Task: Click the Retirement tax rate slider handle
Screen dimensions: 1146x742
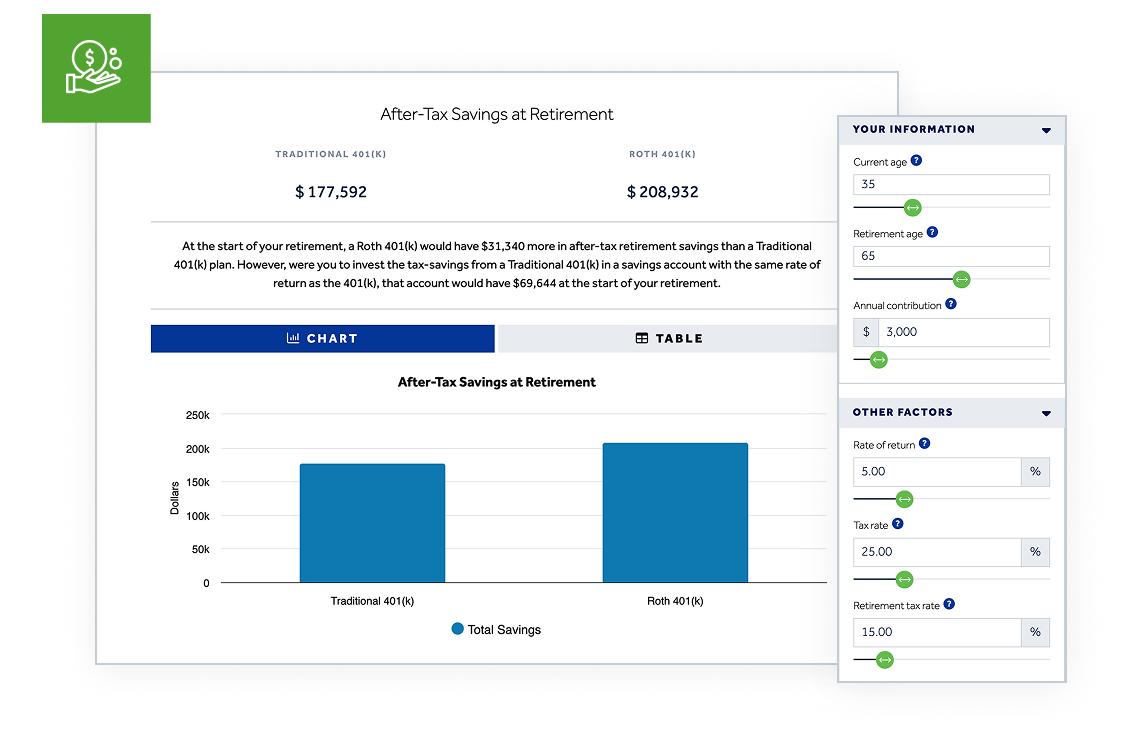Action: click(884, 660)
